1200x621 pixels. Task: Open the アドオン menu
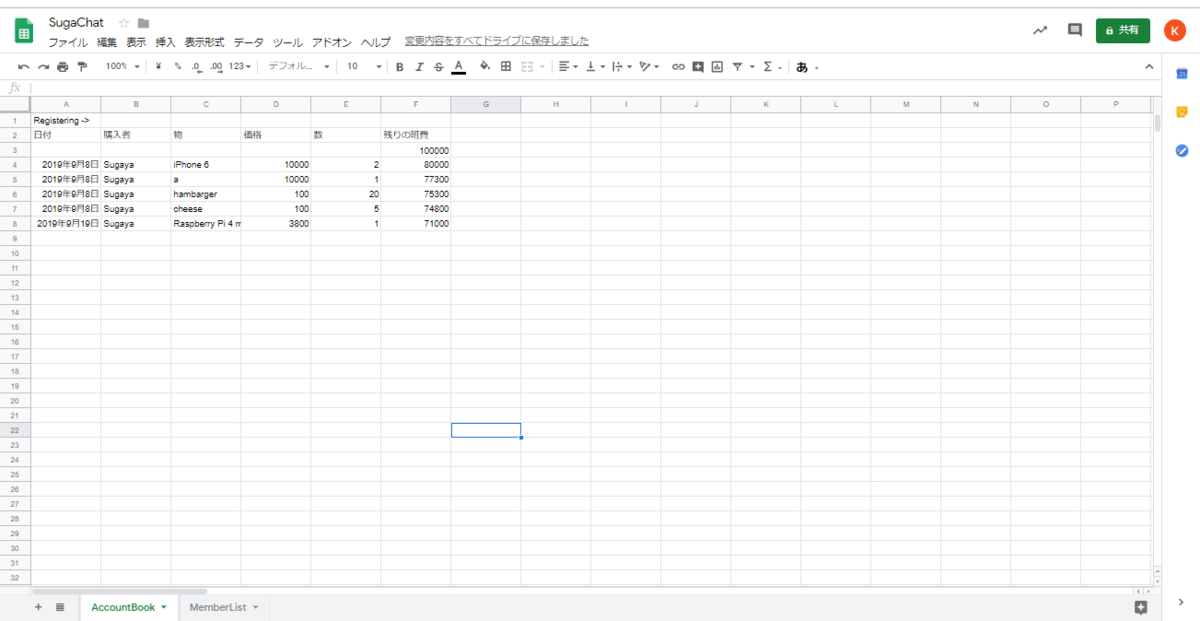[332, 42]
